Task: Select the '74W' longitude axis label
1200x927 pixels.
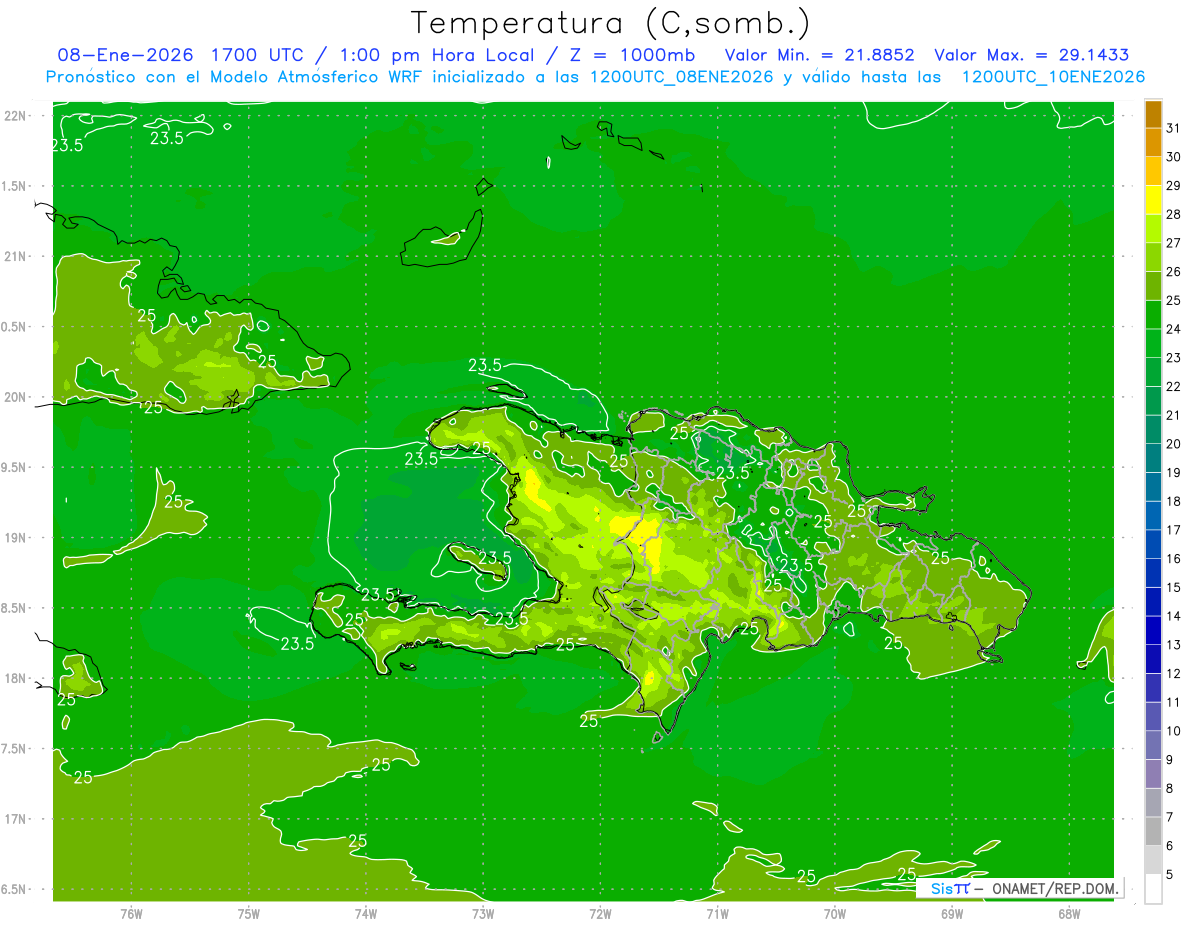Action: pos(366,914)
